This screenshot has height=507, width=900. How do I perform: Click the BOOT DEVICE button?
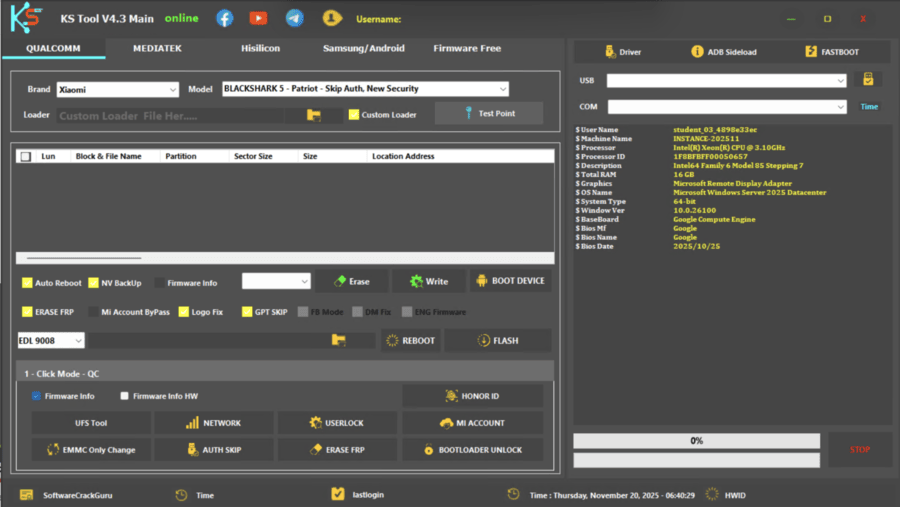(511, 281)
